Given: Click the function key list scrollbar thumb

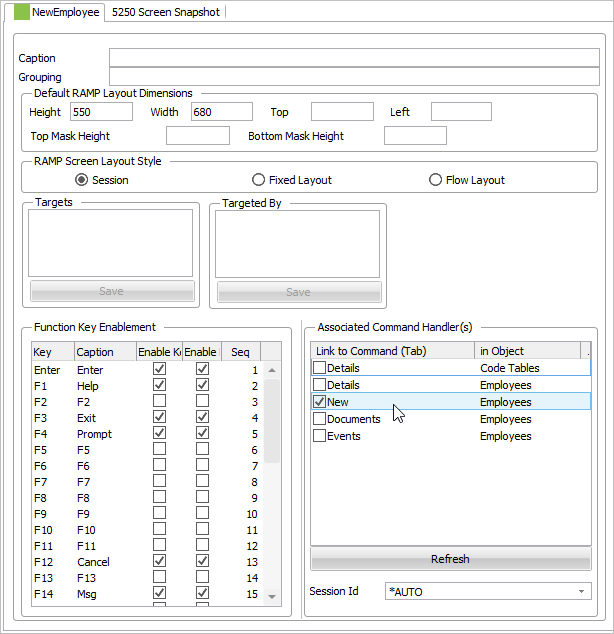Looking at the screenshot, I should (x=272, y=421).
